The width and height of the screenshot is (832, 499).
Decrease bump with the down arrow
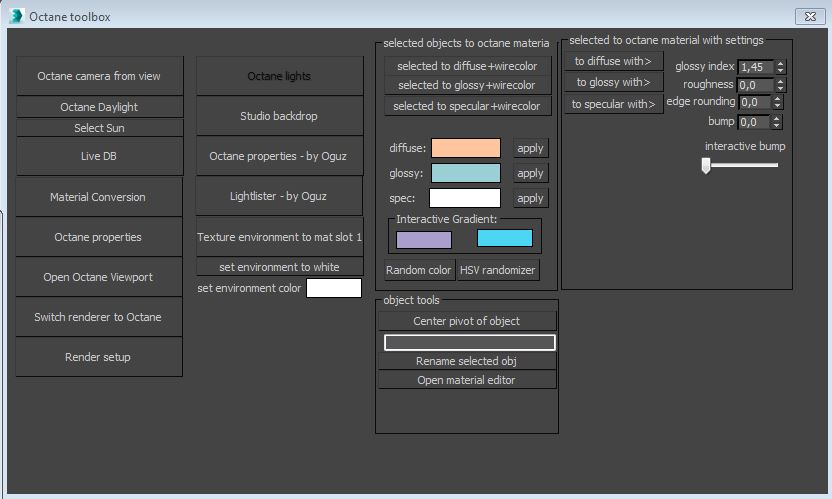click(777, 125)
